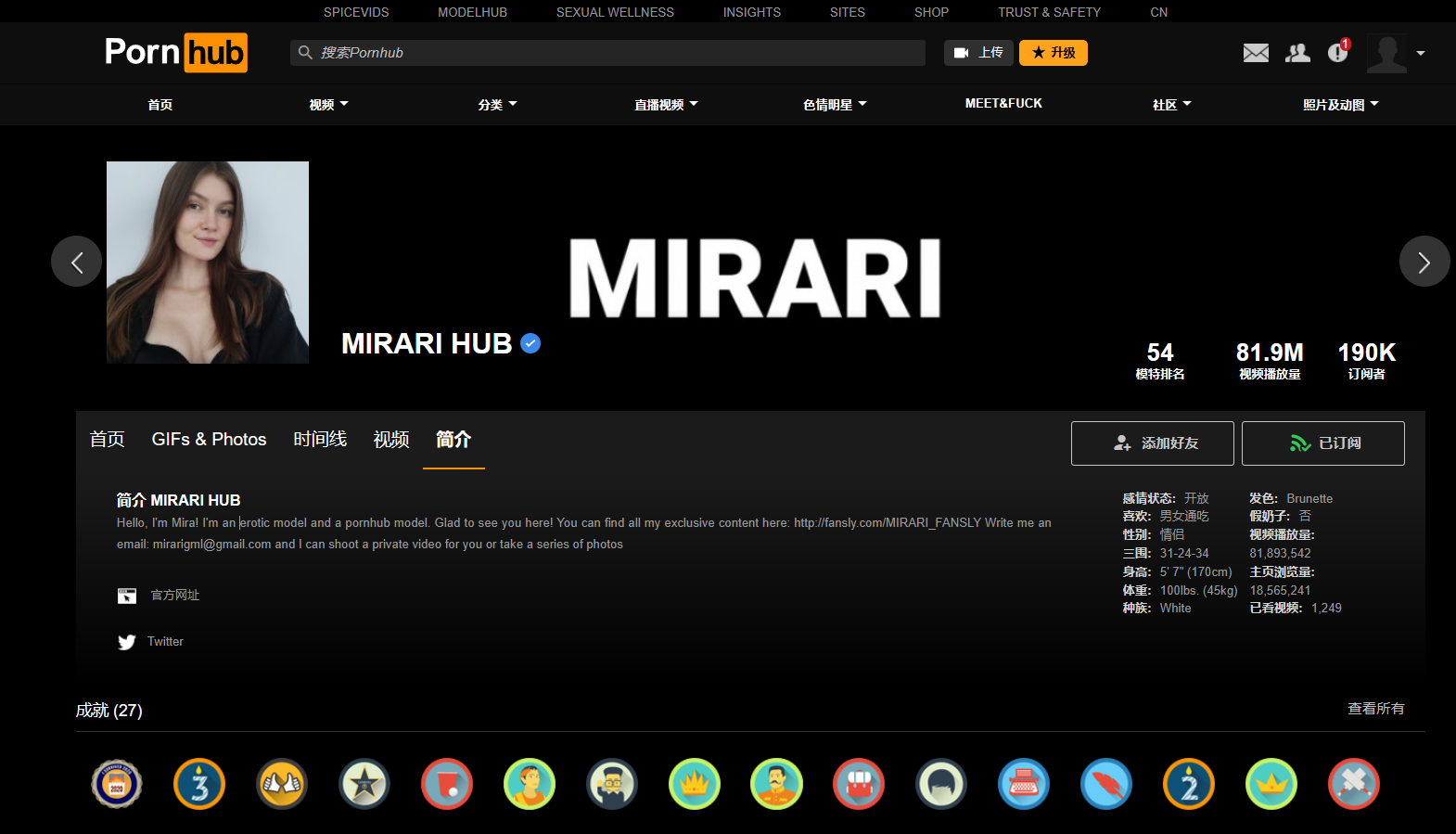1456x834 pixels.
Task: Open the 2020 survivor achievement badge
Action: [117, 784]
